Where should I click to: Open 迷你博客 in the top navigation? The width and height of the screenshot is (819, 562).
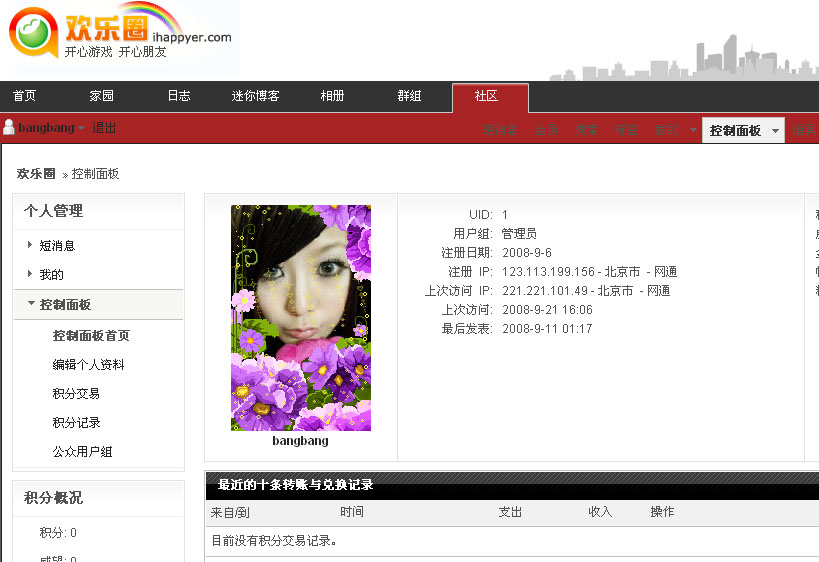point(255,96)
